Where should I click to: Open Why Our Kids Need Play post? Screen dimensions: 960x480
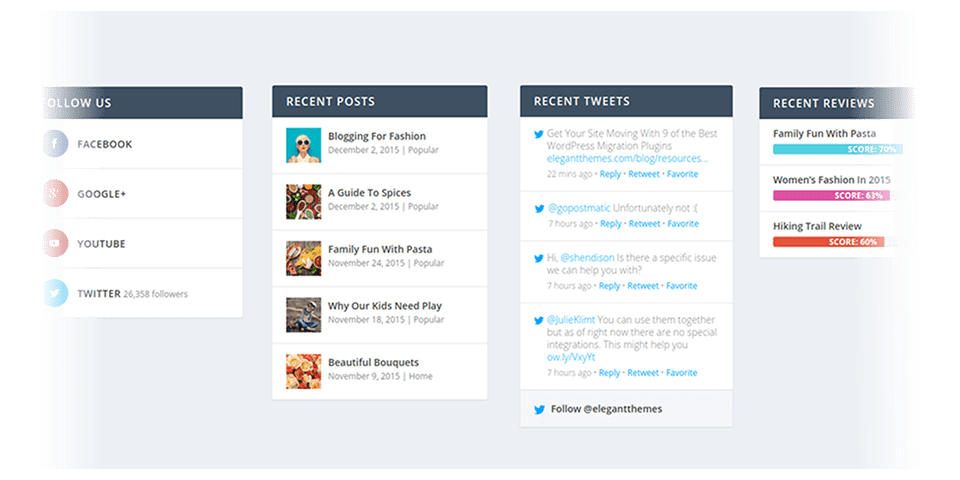385,306
